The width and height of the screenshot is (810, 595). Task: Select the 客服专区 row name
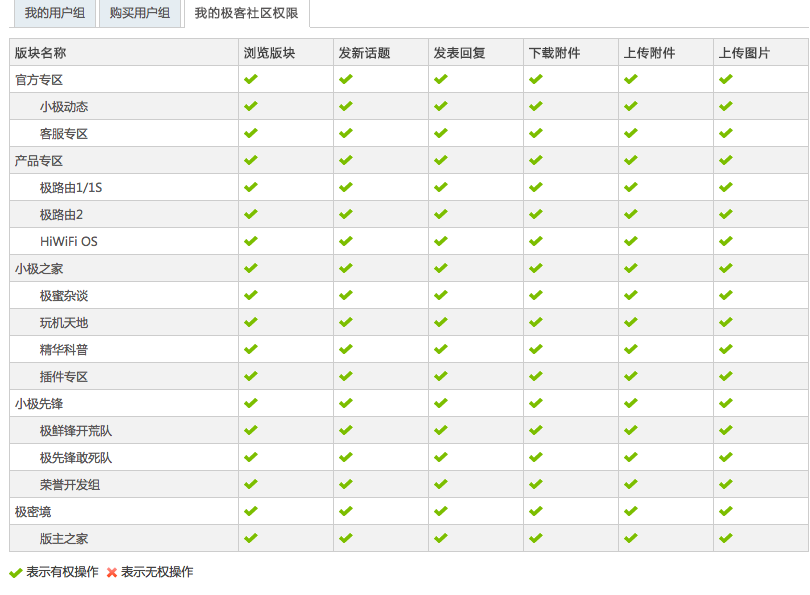64,134
